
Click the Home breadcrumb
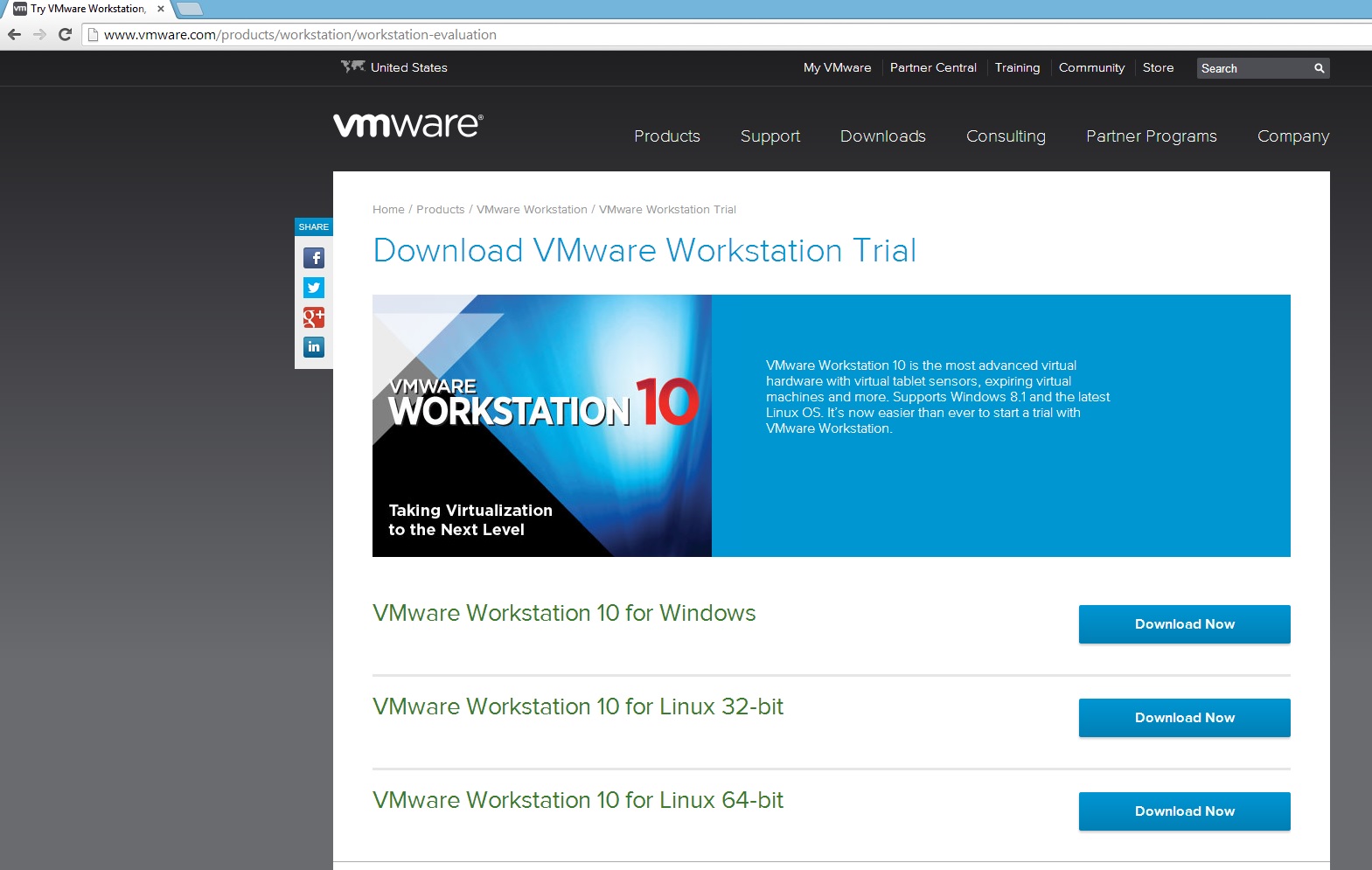pos(388,210)
